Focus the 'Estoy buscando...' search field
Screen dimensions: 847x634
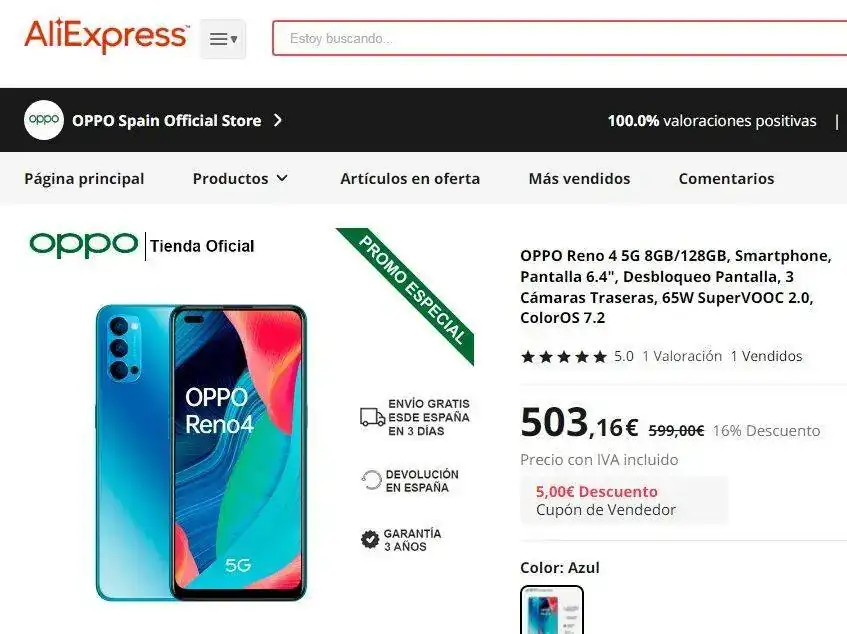(x=560, y=38)
